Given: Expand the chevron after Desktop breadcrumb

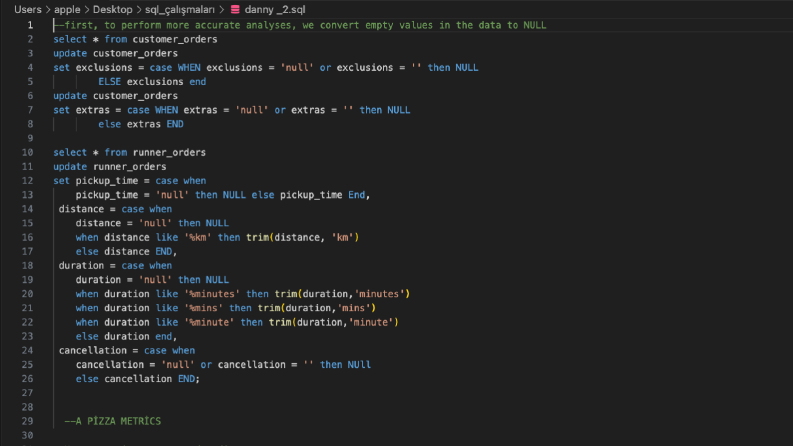Looking at the screenshot, I should click(139, 10).
